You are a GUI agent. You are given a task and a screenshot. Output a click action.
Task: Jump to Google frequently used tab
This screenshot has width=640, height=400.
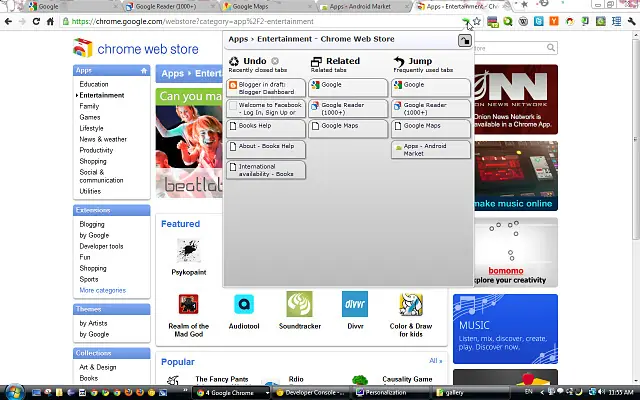pos(431,88)
